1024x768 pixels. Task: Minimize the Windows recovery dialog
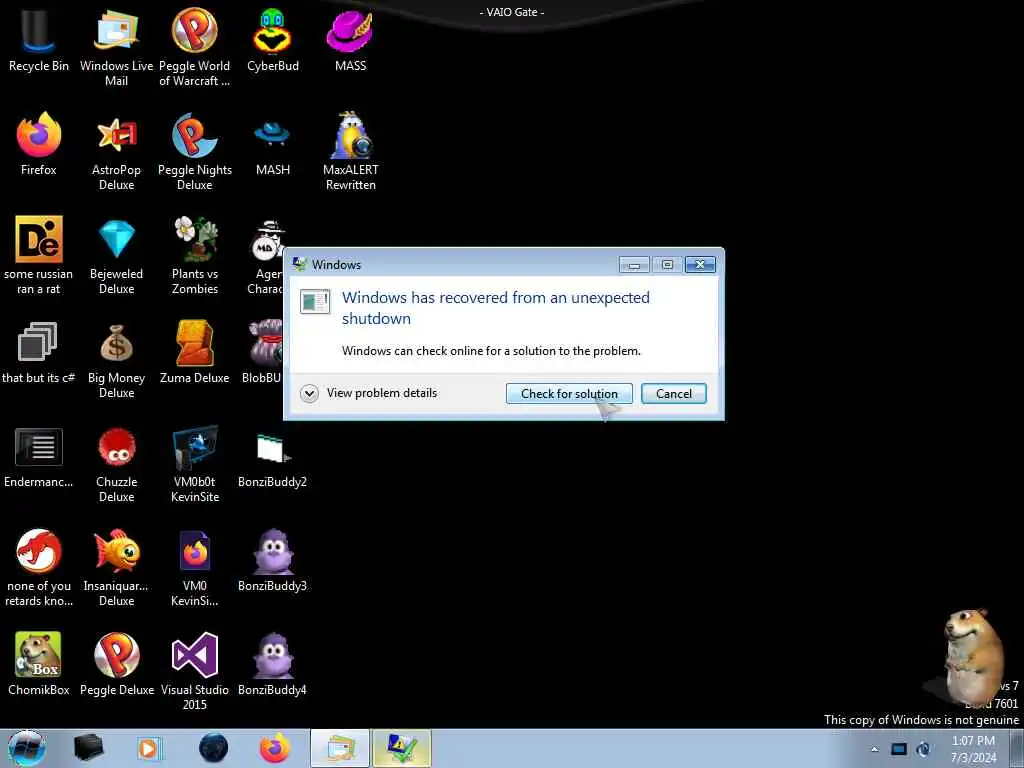[634, 264]
